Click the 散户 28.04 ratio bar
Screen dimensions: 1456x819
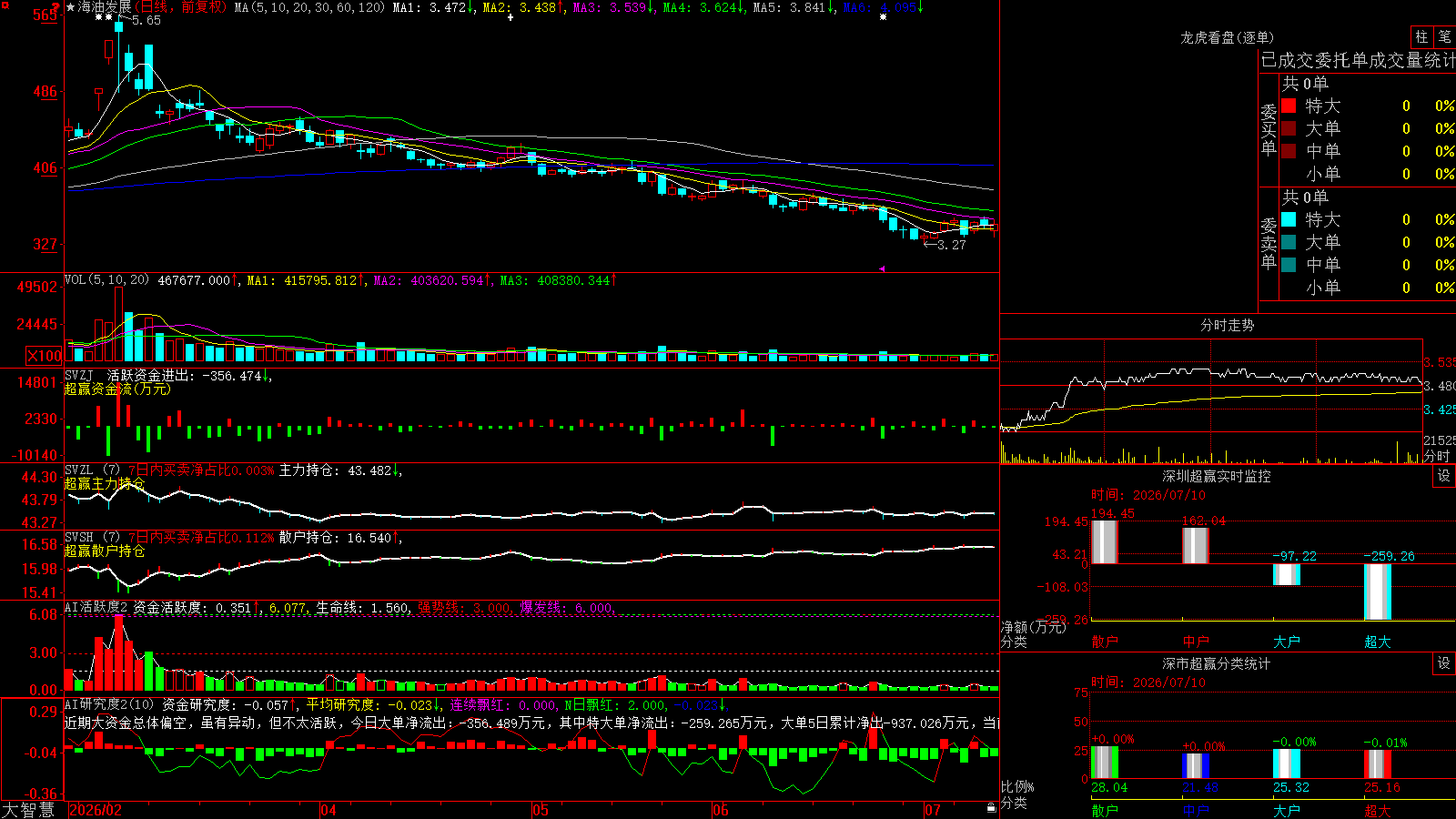1104,763
